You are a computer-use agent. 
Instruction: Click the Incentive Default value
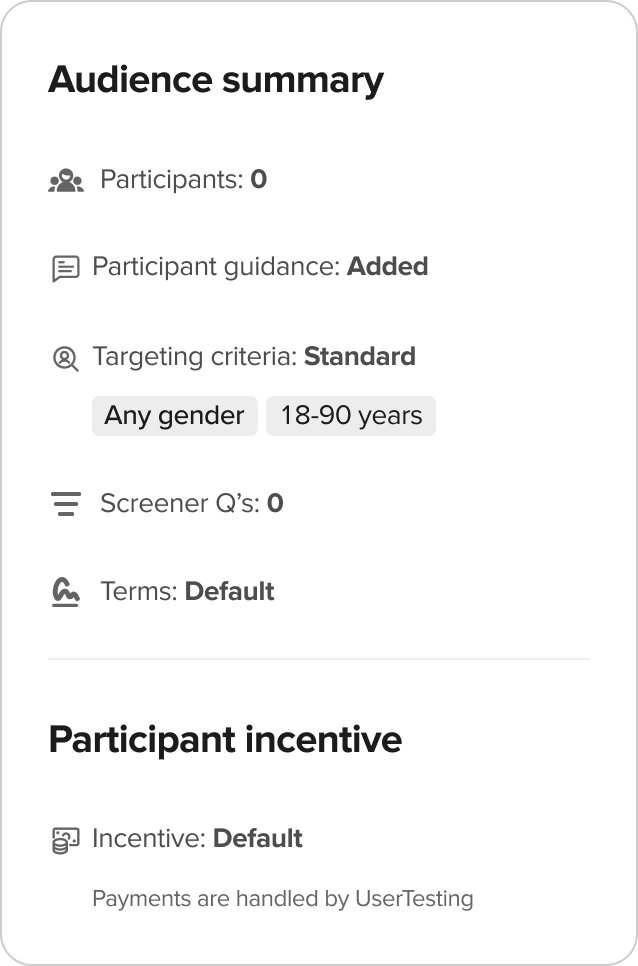(258, 838)
